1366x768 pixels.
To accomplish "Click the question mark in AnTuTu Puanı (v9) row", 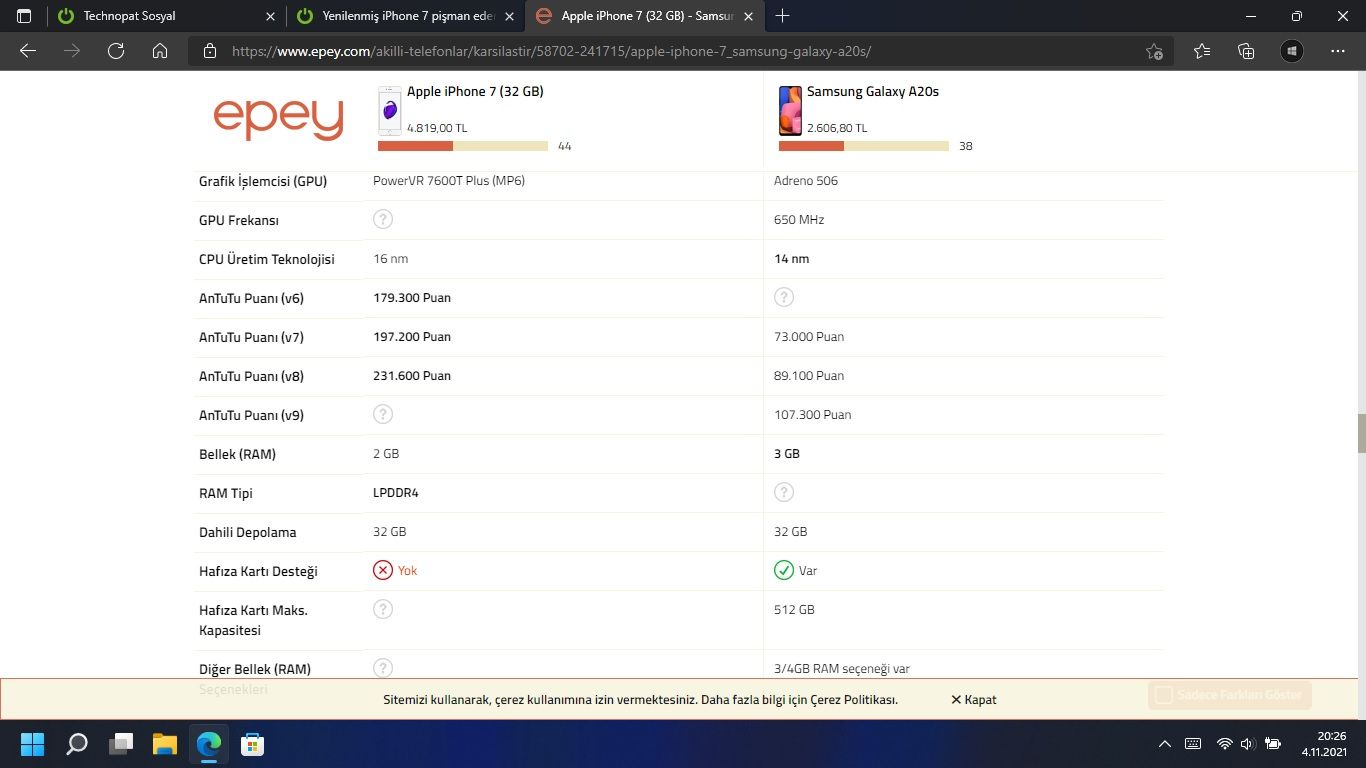I will click(x=383, y=414).
